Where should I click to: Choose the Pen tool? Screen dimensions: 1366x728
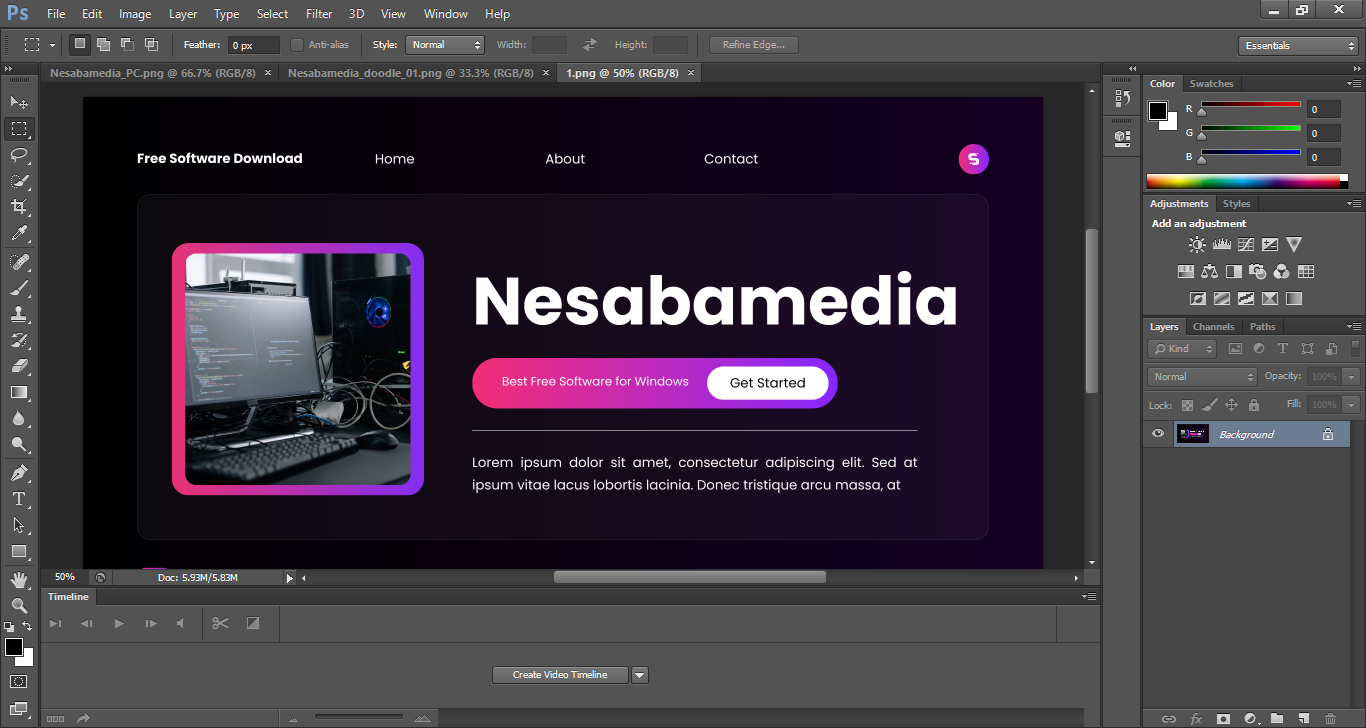[19, 473]
